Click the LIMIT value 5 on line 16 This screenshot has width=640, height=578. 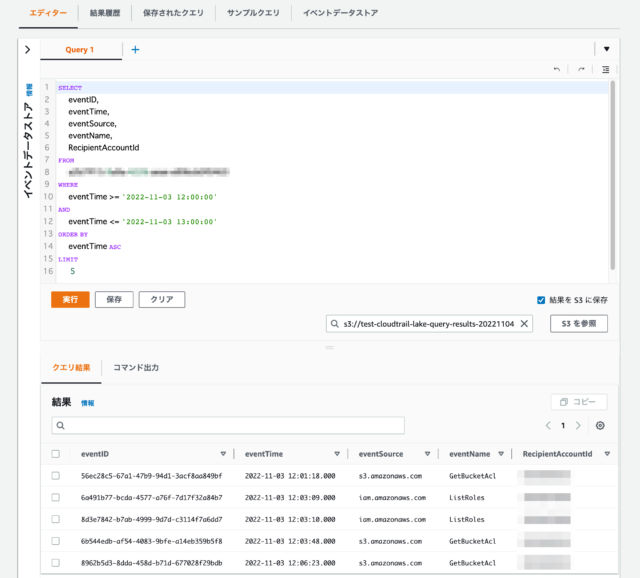[x=73, y=271]
